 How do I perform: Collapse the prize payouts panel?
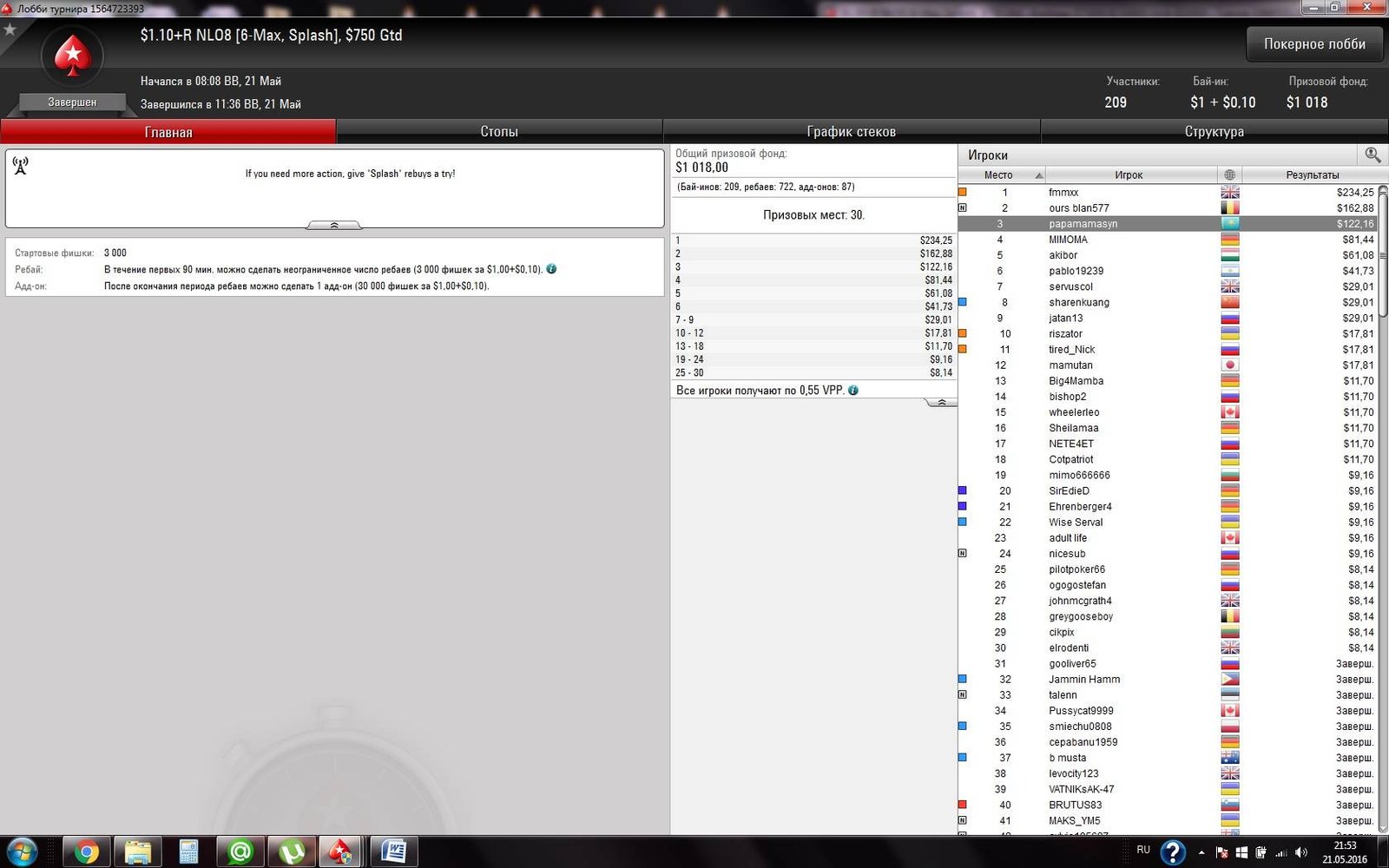tap(941, 403)
